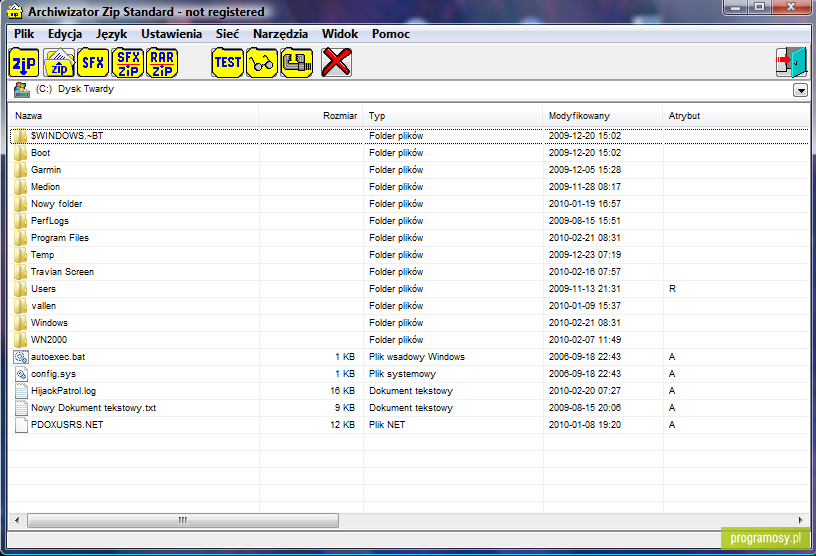Click the HijackPatrol.log file icon

[x=21, y=391]
